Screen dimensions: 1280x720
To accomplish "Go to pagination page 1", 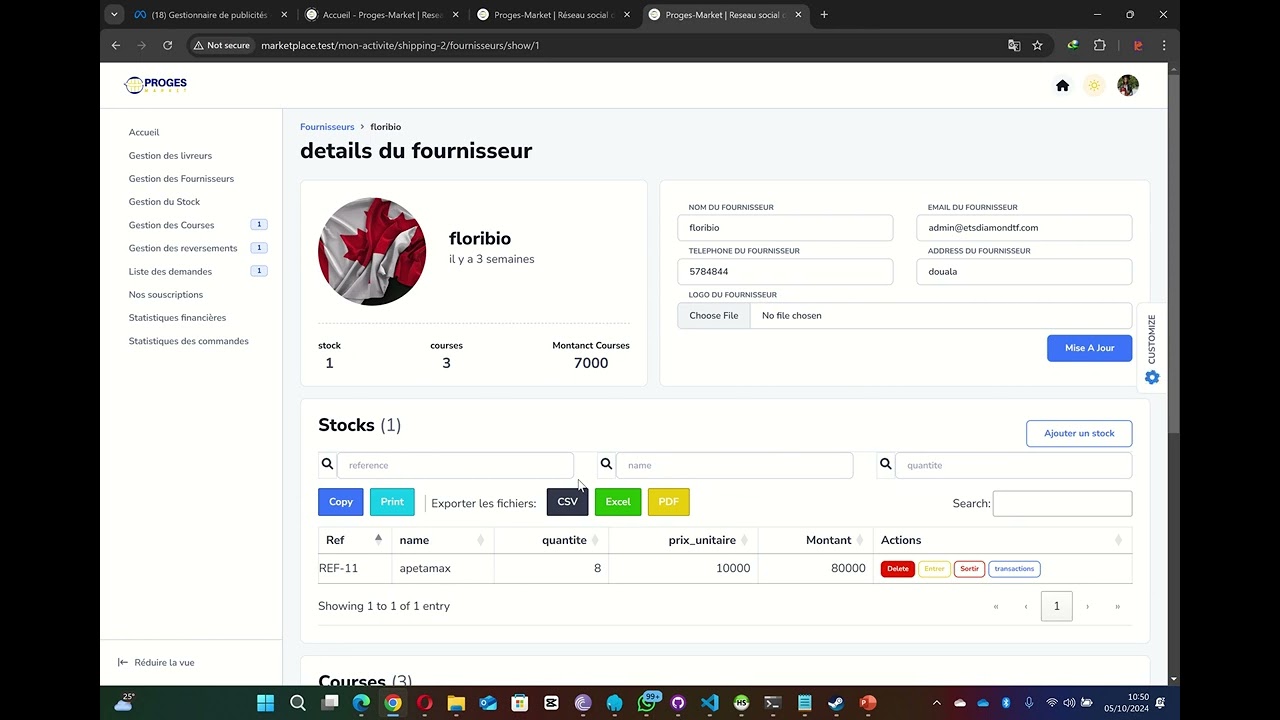I will click(x=1057, y=606).
